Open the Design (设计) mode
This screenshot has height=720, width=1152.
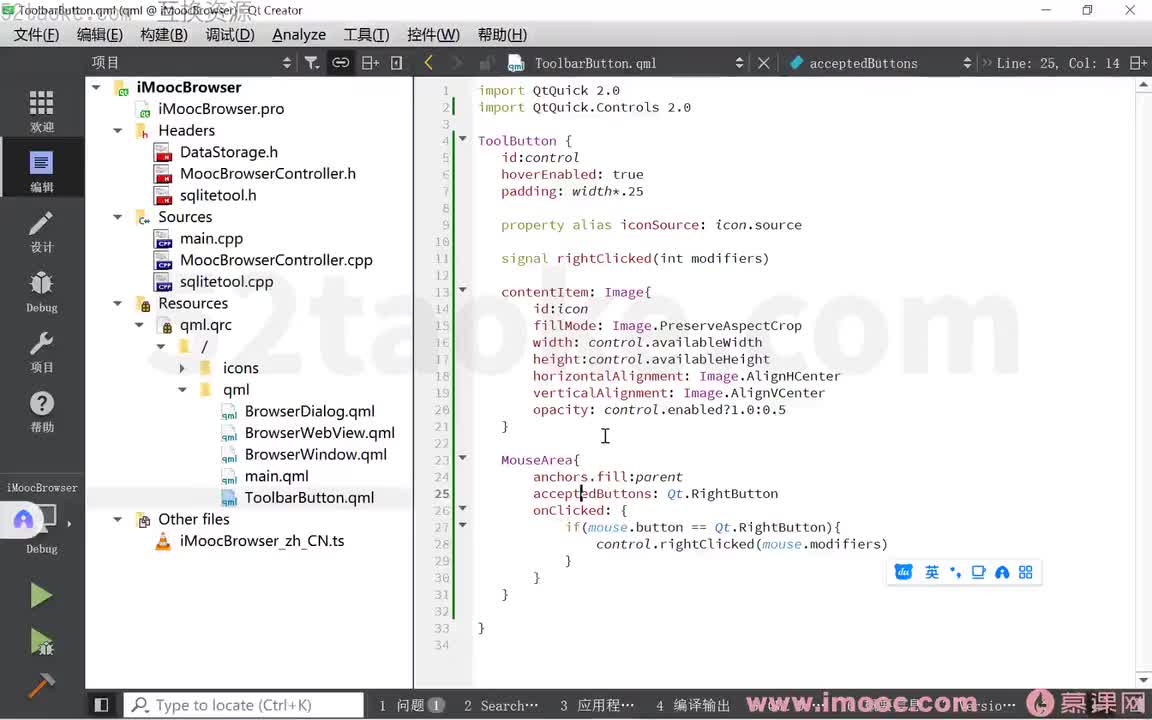click(41, 231)
